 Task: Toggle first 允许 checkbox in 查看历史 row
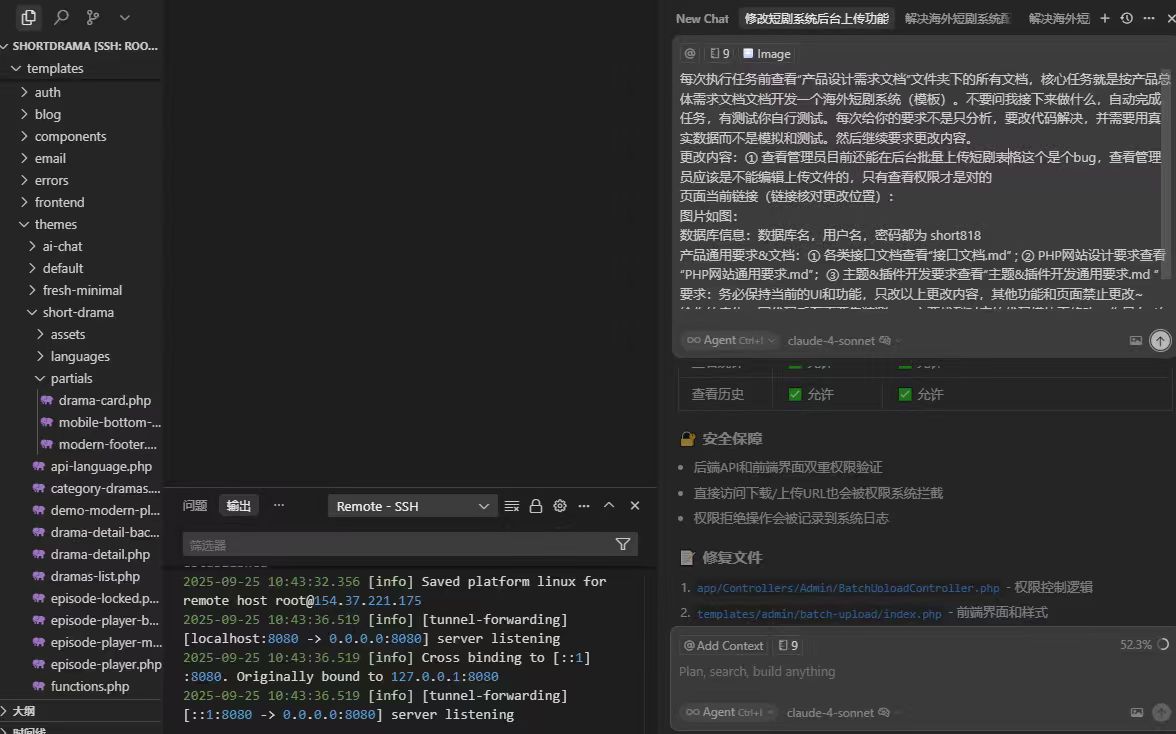(x=795, y=394)
